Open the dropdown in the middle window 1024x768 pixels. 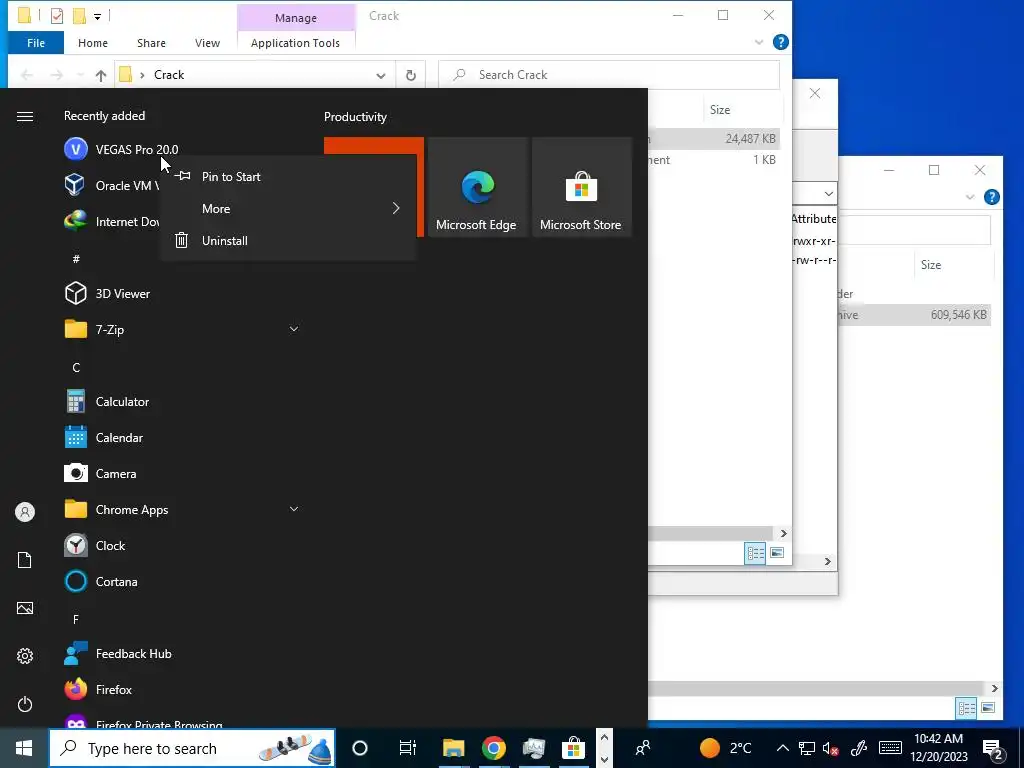tap(828, 193)
